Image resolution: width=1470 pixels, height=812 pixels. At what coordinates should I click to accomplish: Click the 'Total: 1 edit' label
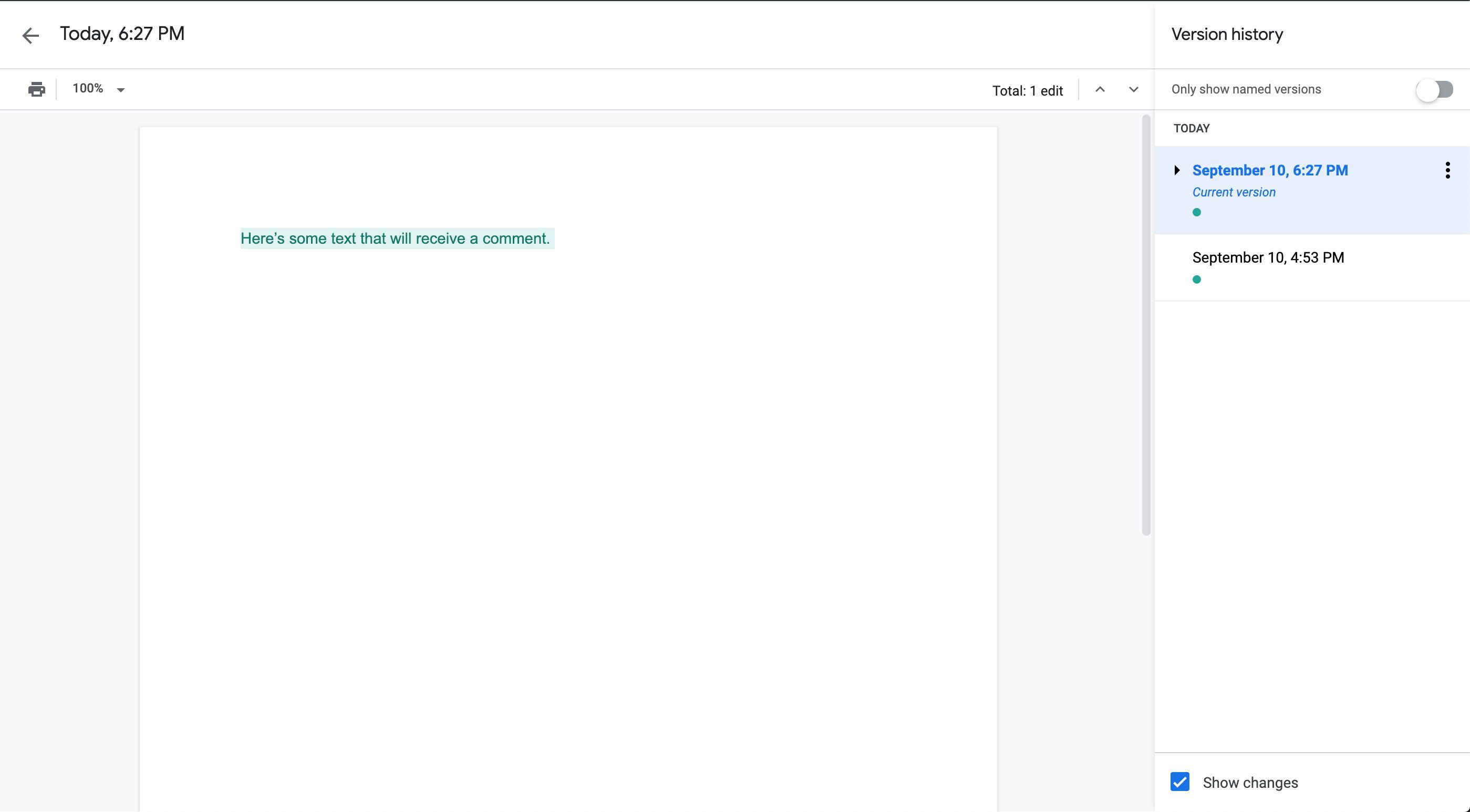[x=1027, y=91]
